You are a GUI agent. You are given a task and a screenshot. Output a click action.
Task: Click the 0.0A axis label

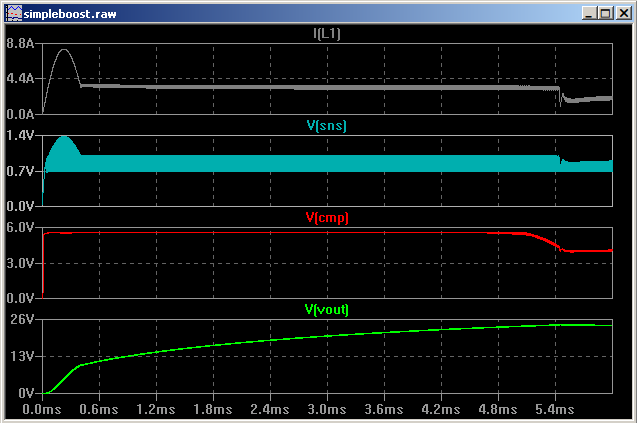click(x=20, y=114)
